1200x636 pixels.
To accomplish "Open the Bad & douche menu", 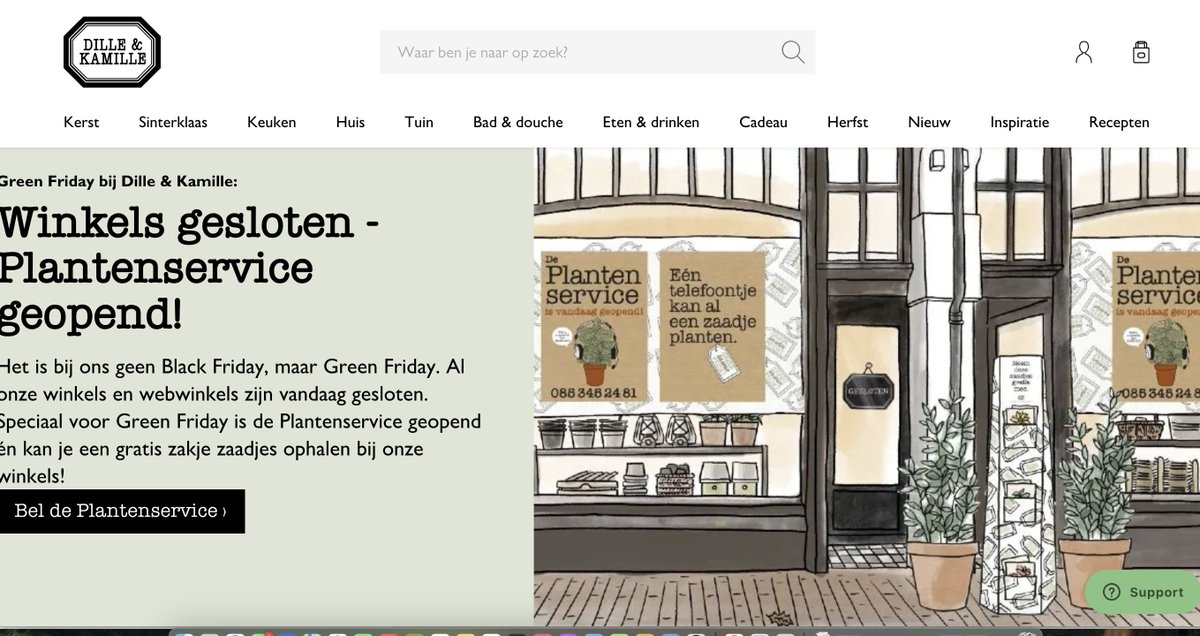I will point(518,122).
